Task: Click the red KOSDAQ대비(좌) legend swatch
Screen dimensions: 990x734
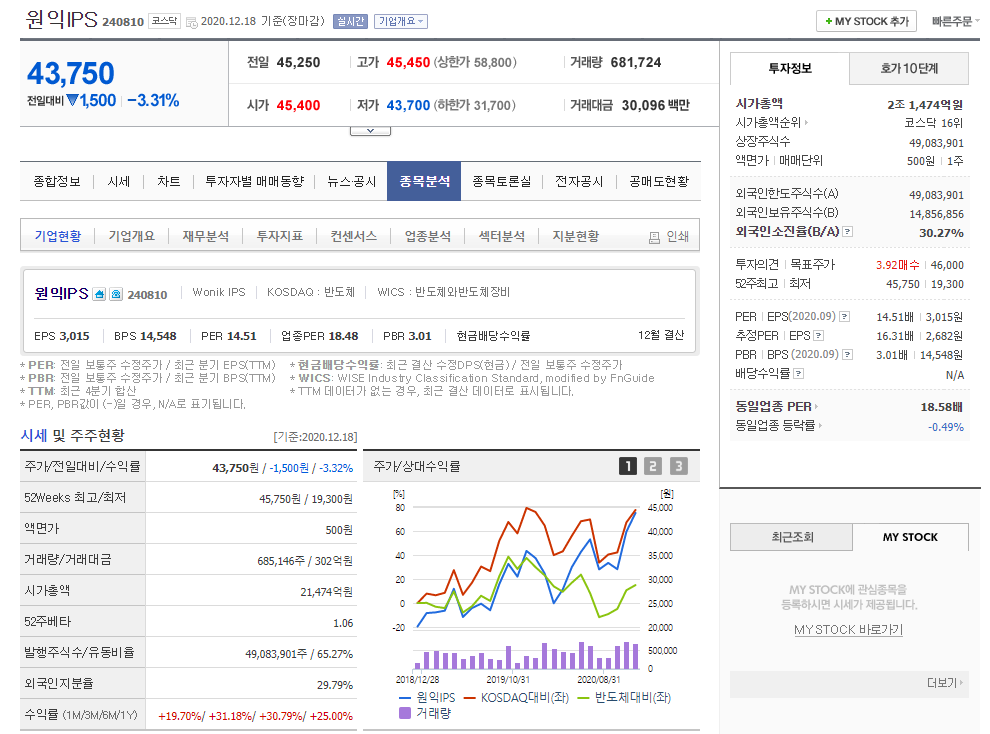Action: point(469,698)
